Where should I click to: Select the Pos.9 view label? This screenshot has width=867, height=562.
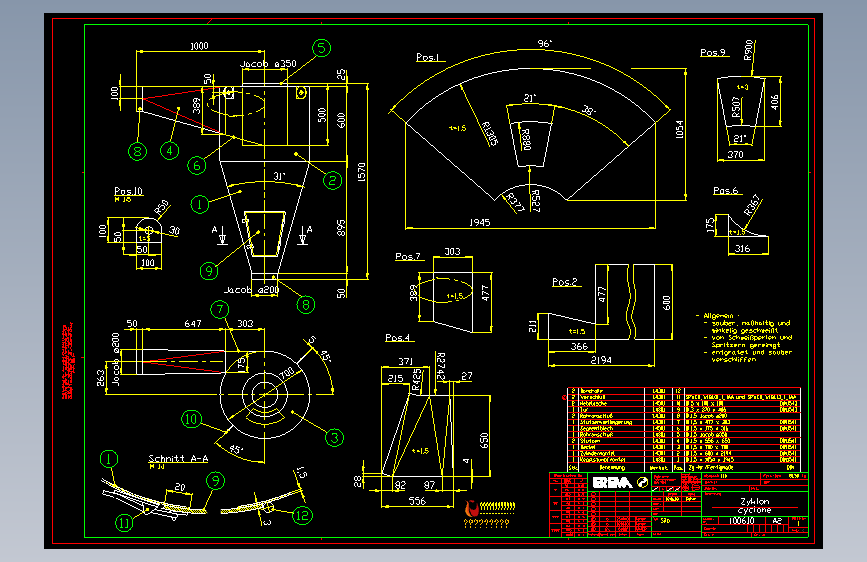713,53
